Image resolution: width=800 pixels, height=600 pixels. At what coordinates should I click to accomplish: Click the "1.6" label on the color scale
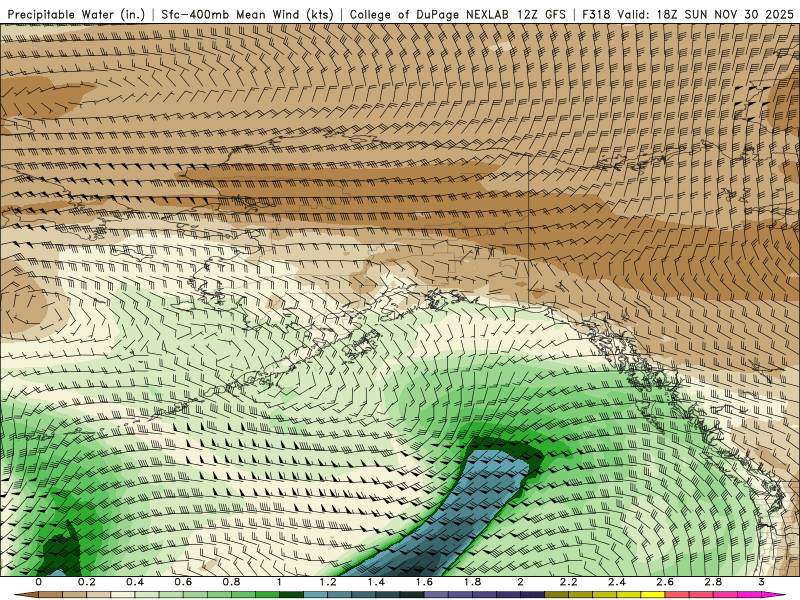pyautogui.click(x=424, y=582)
